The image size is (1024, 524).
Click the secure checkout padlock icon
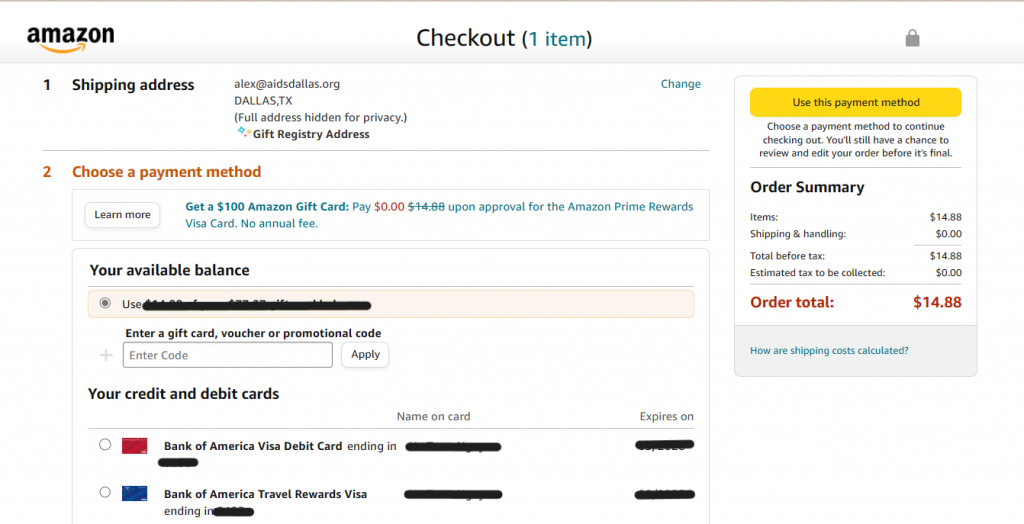point(912,38)
